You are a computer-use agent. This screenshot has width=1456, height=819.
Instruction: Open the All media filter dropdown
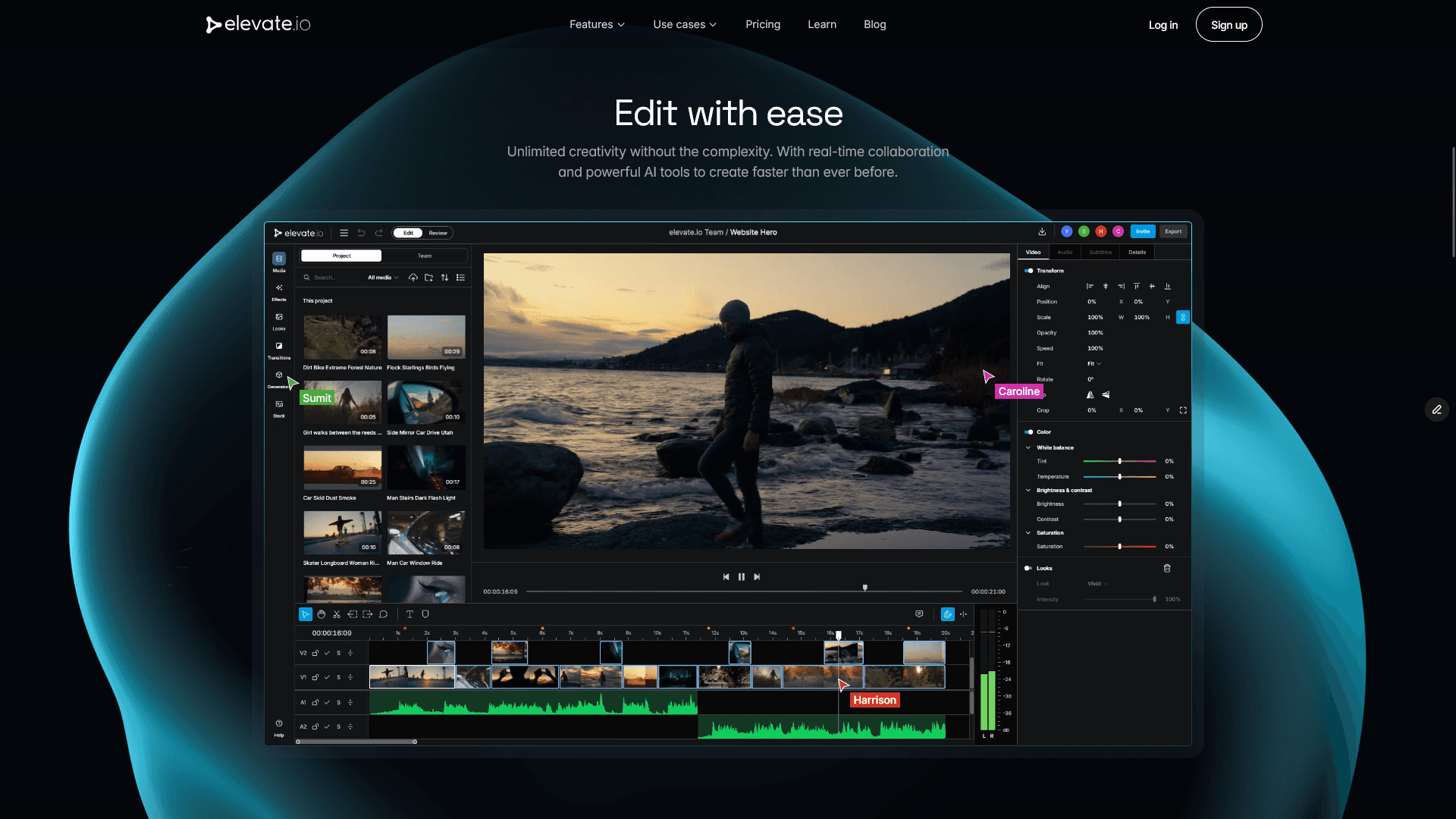click(x=383, y=278)
